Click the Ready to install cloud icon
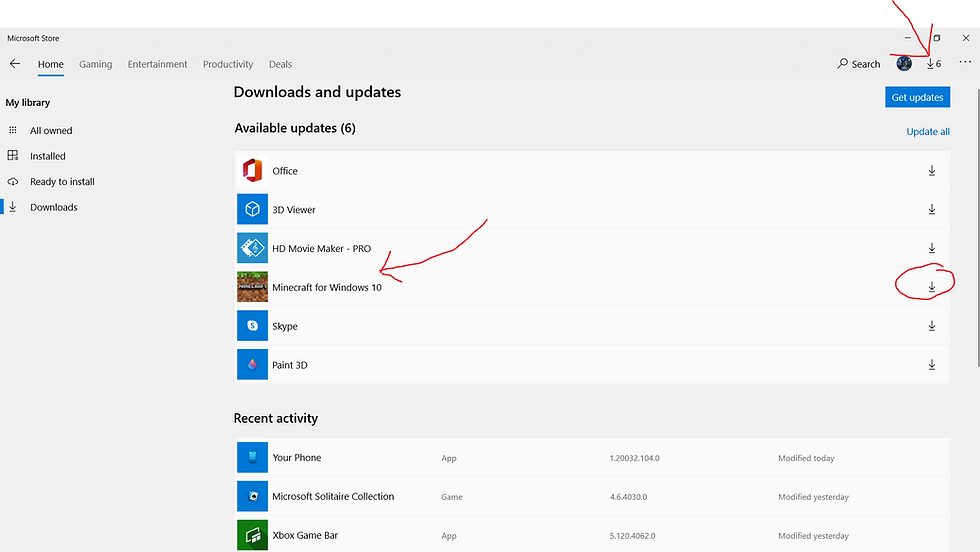Viewport: 980px width, 552px height. [x=12, y=181]
